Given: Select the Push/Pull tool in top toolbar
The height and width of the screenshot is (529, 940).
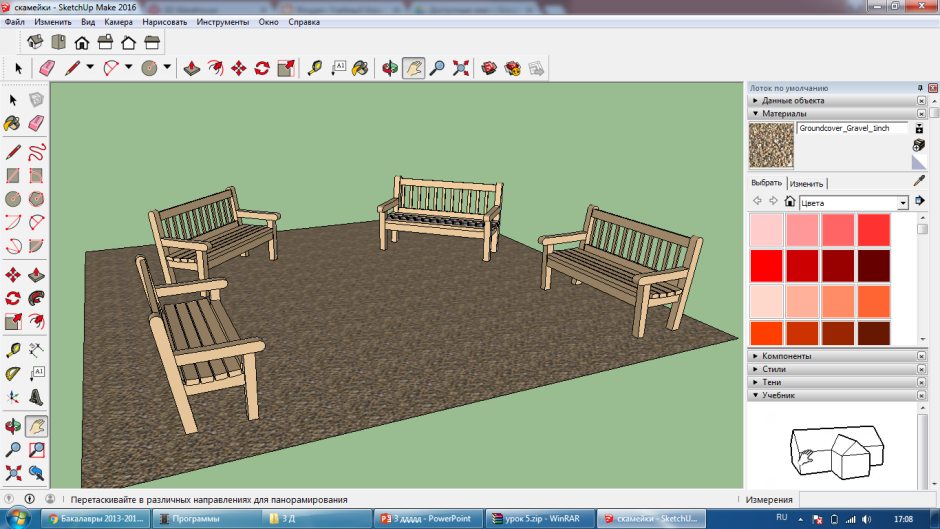Looking at the screenshot, I should click(x=192, y=68).
